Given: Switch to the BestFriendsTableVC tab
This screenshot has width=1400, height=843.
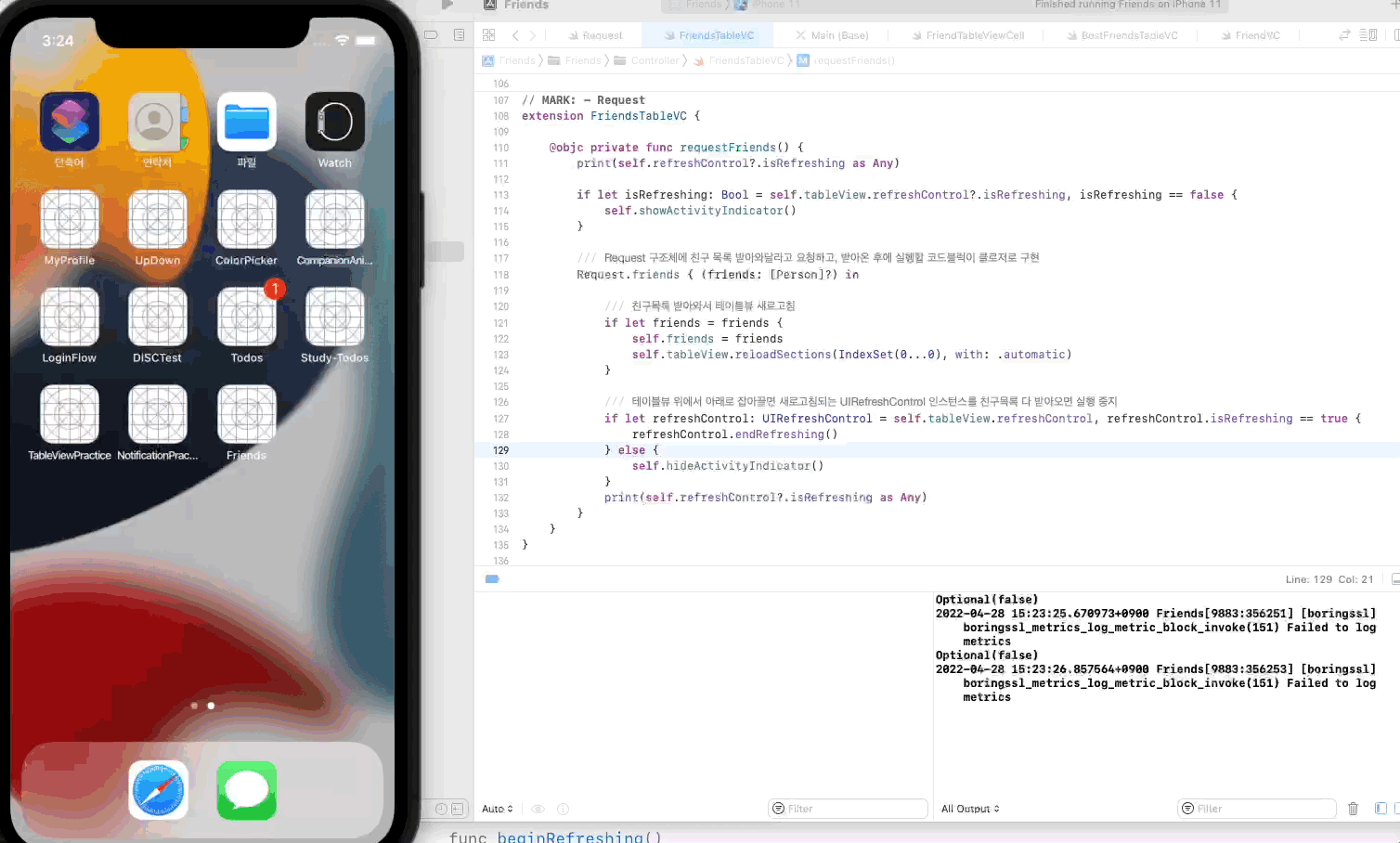Looking at the screenshot, I should point(1121,35).
